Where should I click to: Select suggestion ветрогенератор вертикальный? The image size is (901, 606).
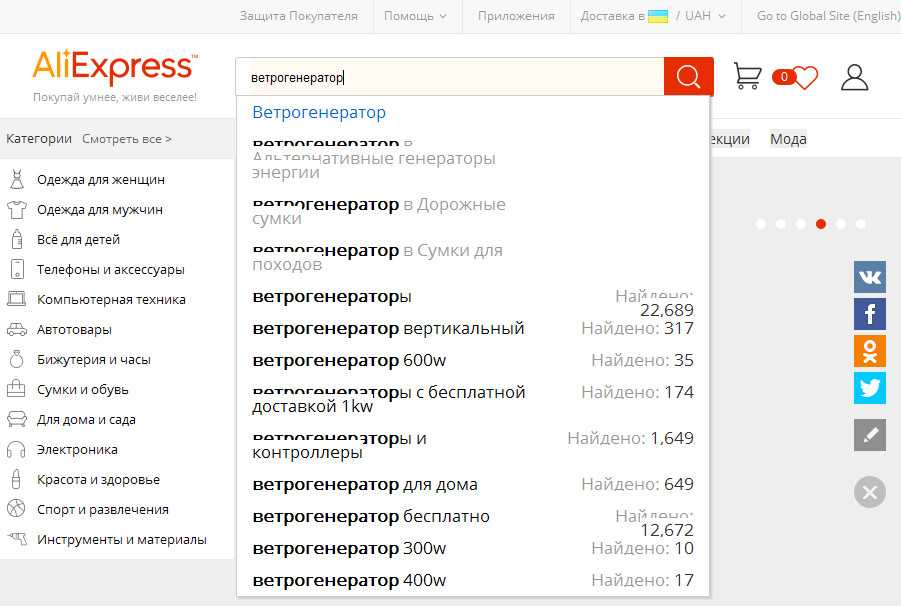click(x=473, y=329)
